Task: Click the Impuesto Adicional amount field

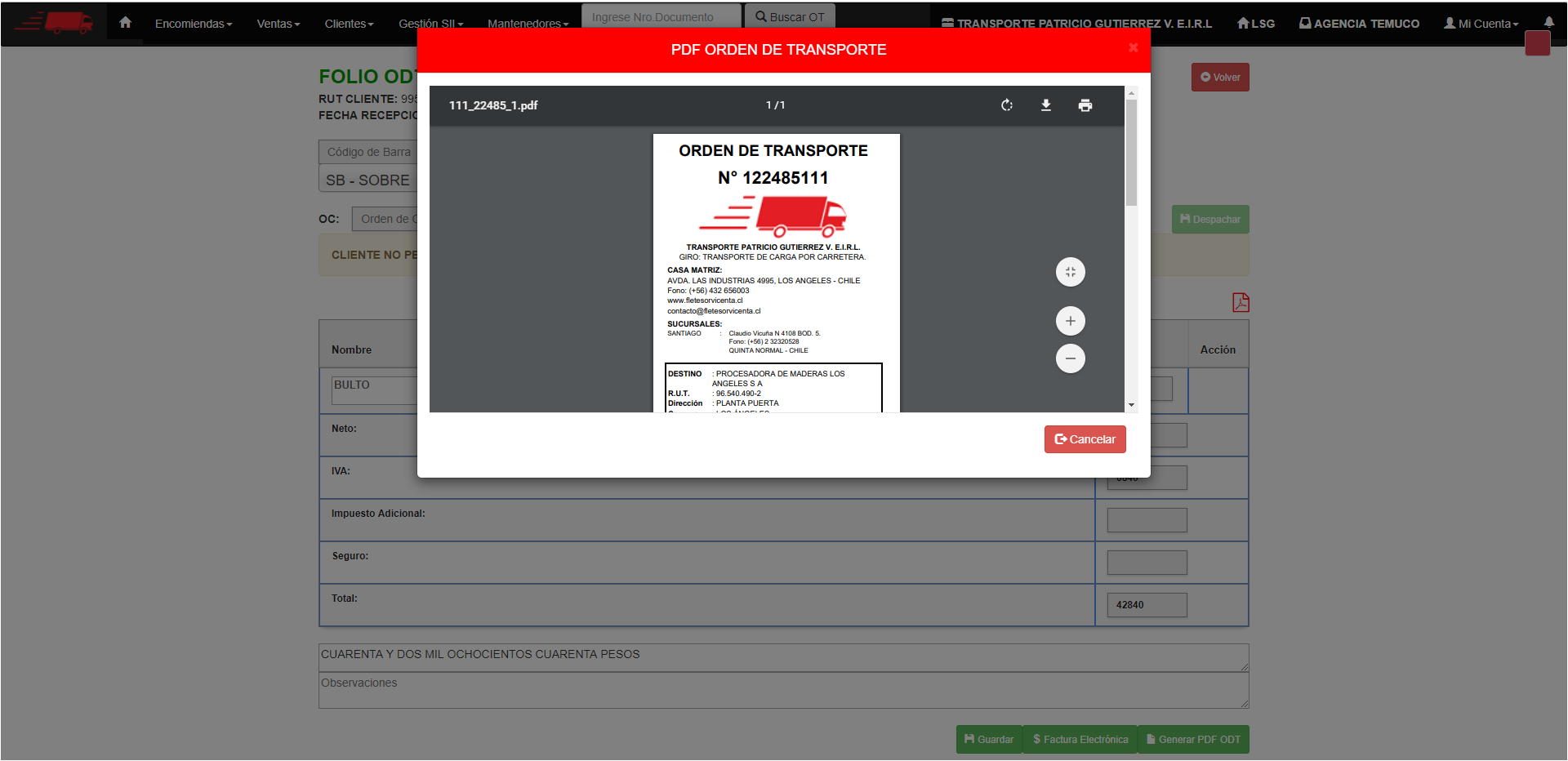Action: 1147,520
